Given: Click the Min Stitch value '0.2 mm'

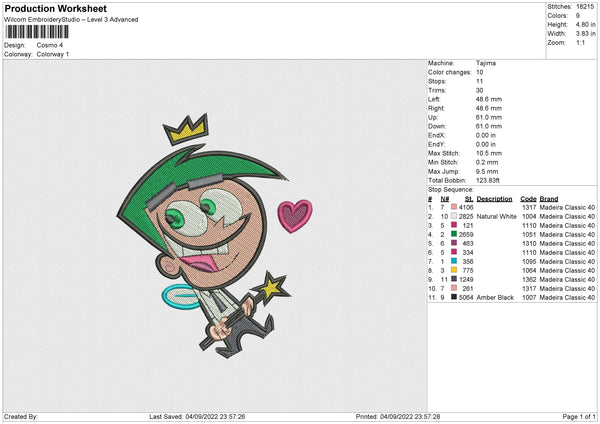Looking at the screenshot, I should click(x=487, y=162).
